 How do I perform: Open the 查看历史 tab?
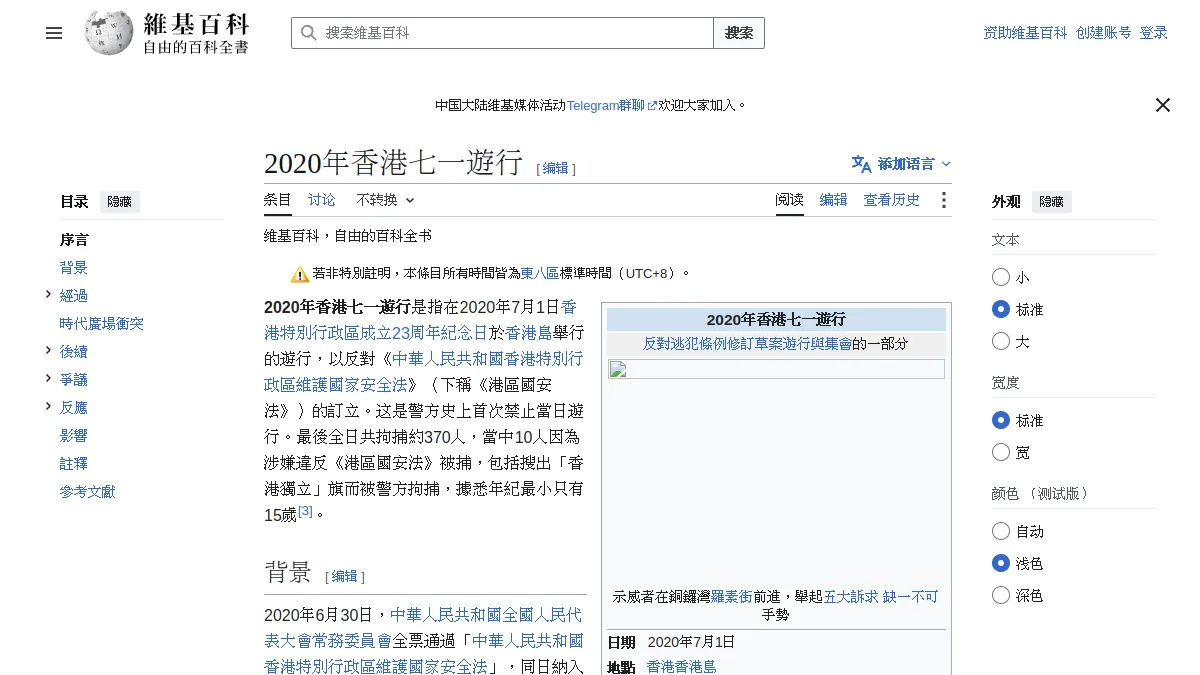(892, 200)
